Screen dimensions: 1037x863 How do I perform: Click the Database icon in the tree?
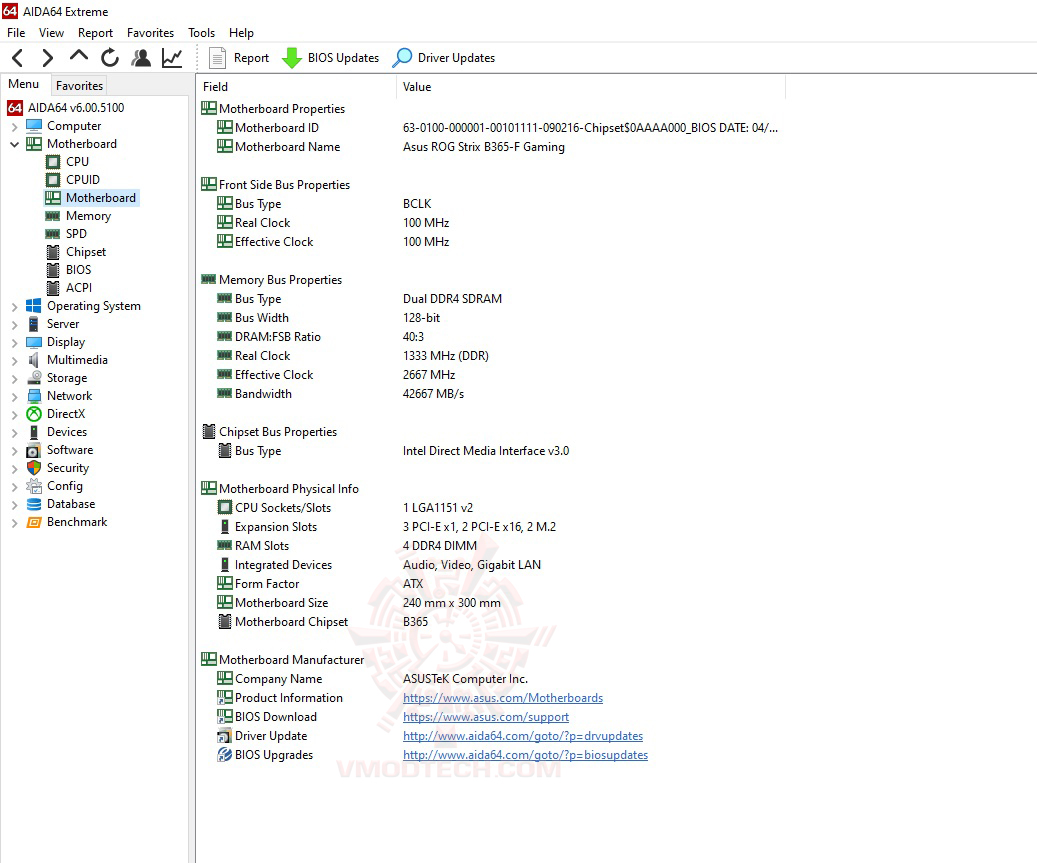point(34,504)
